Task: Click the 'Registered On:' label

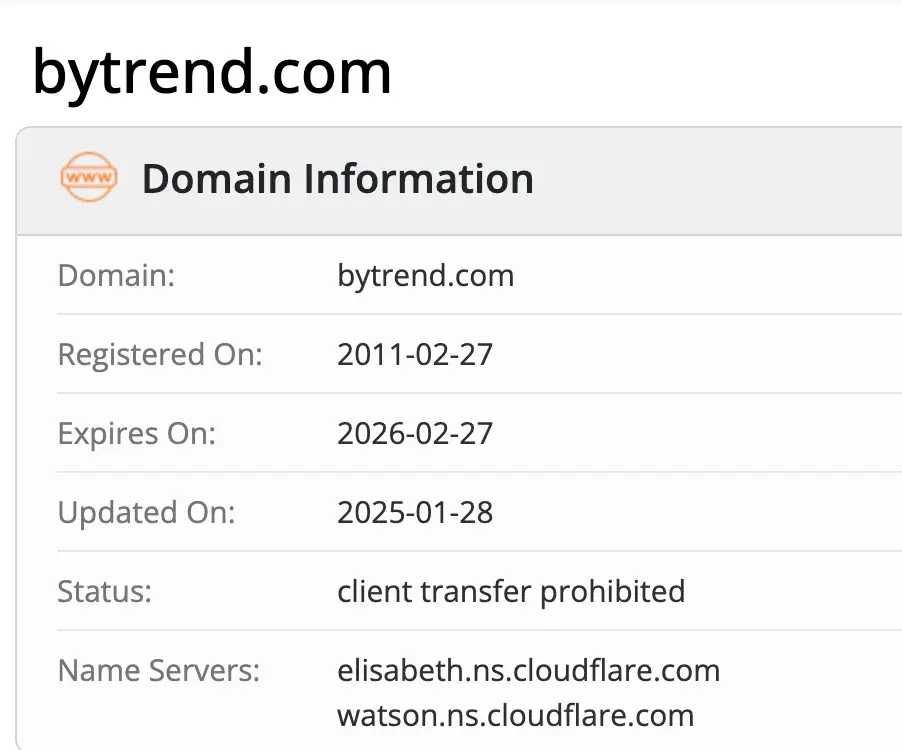Action: tap(160, 354)
